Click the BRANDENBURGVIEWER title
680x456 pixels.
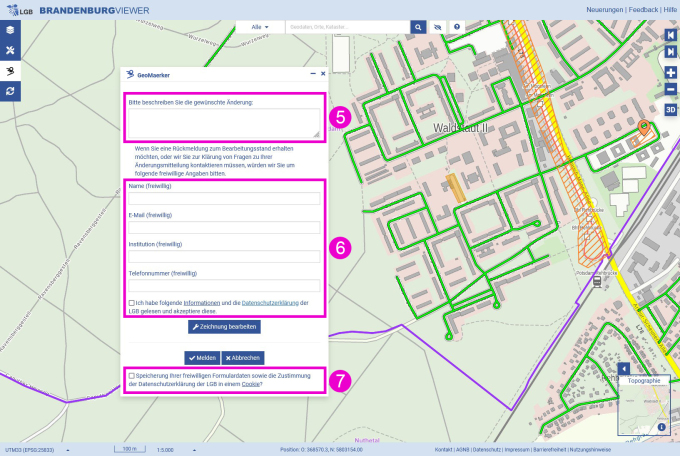(x=94, y=10)
